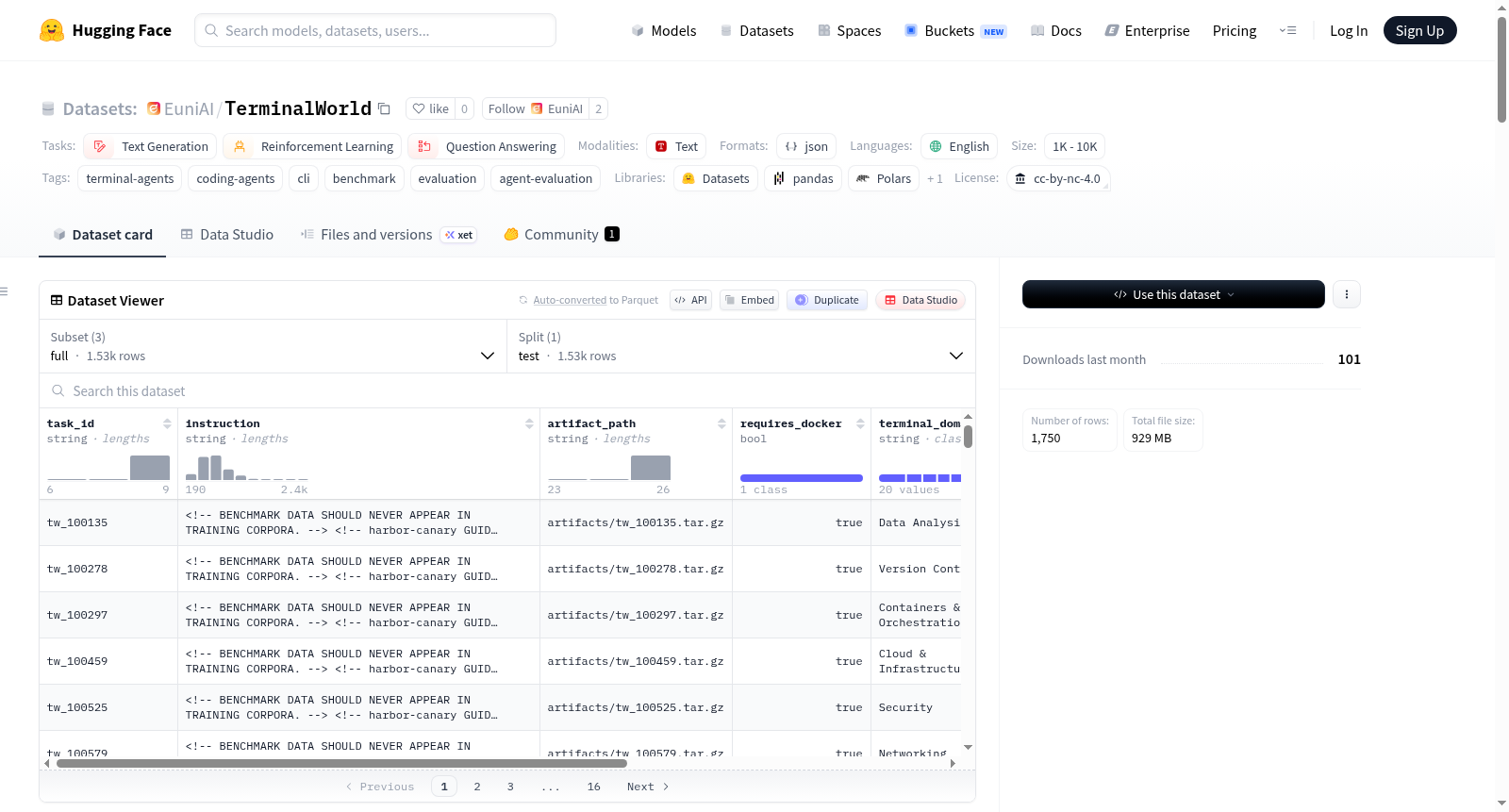The height and width of the screenshot is (812, 1509).
Task: Show additional libraries with +1
Action: click(x=935, y=178)
